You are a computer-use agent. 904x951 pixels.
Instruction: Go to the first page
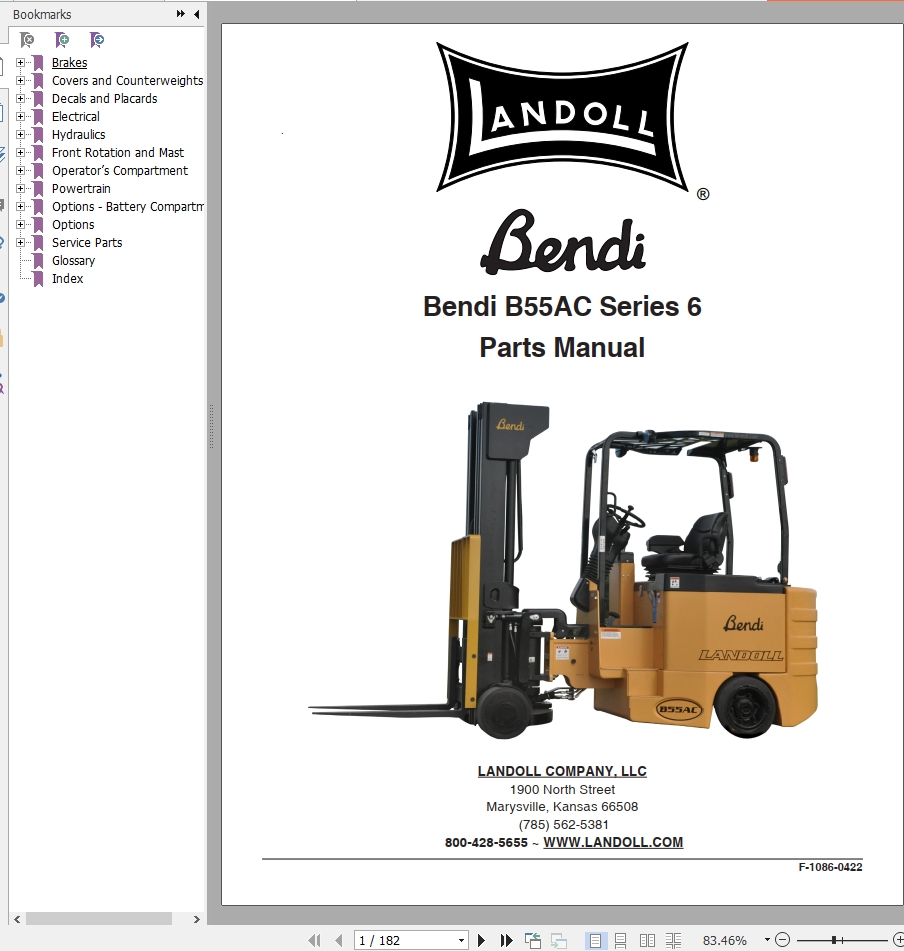point(314,941)
